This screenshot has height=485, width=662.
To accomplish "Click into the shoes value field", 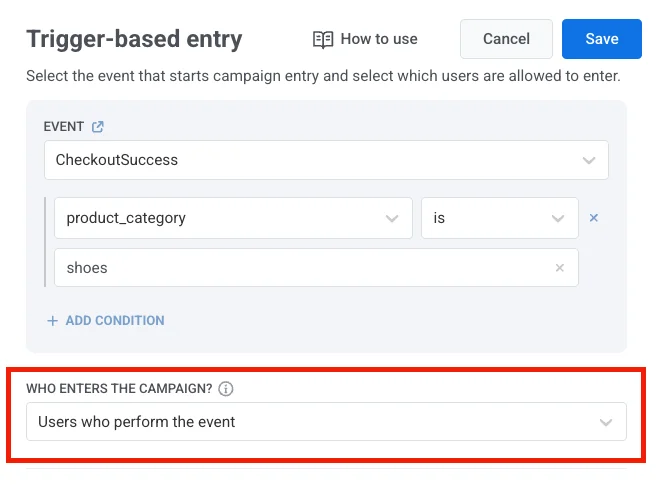I will (300, 268).
